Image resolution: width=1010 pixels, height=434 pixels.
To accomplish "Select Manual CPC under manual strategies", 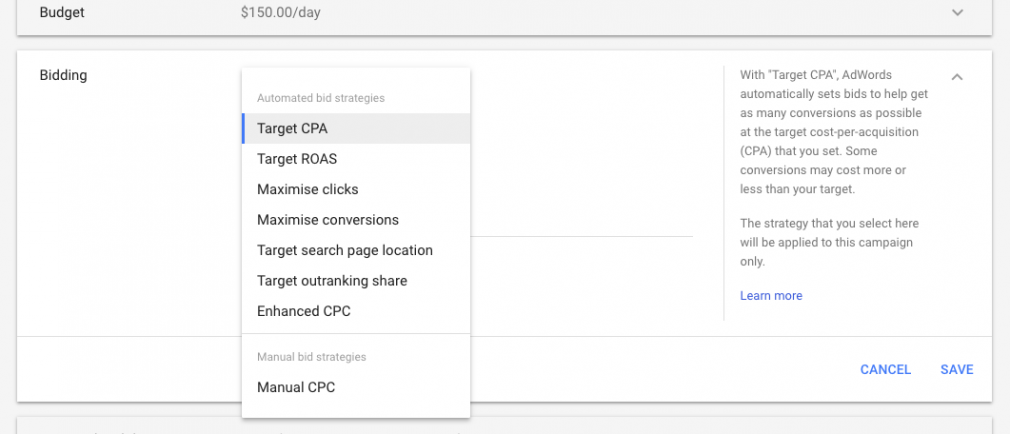I will tap(356, 387).
